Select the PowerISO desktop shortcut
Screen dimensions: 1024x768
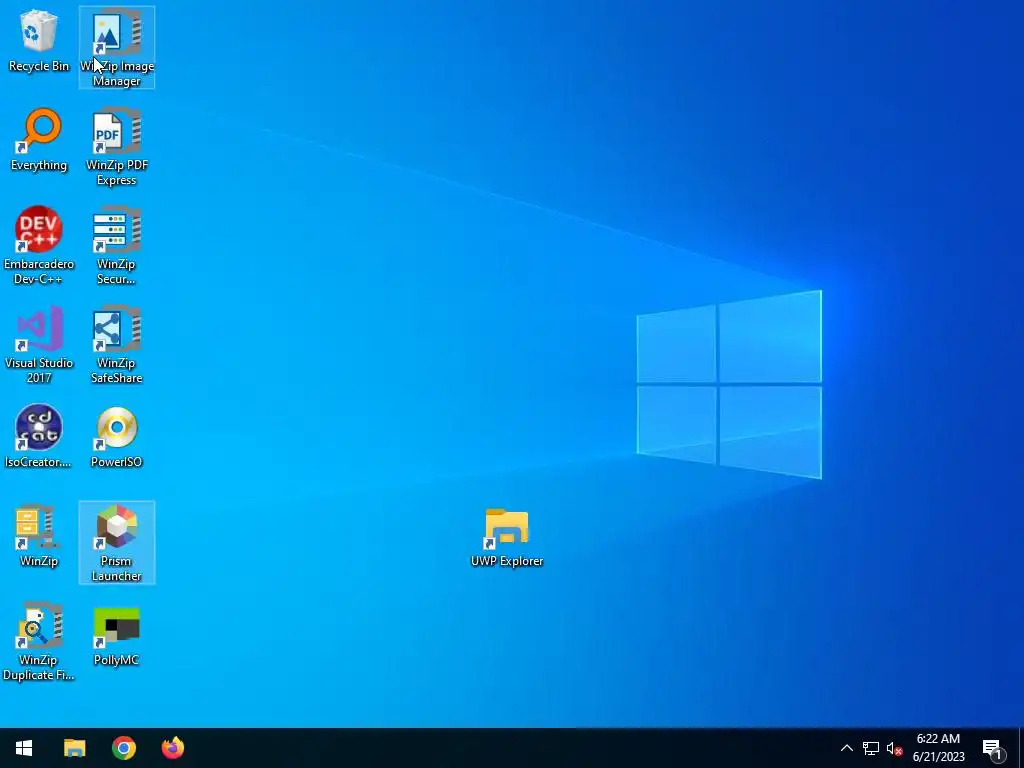click(x=117, y=436)
